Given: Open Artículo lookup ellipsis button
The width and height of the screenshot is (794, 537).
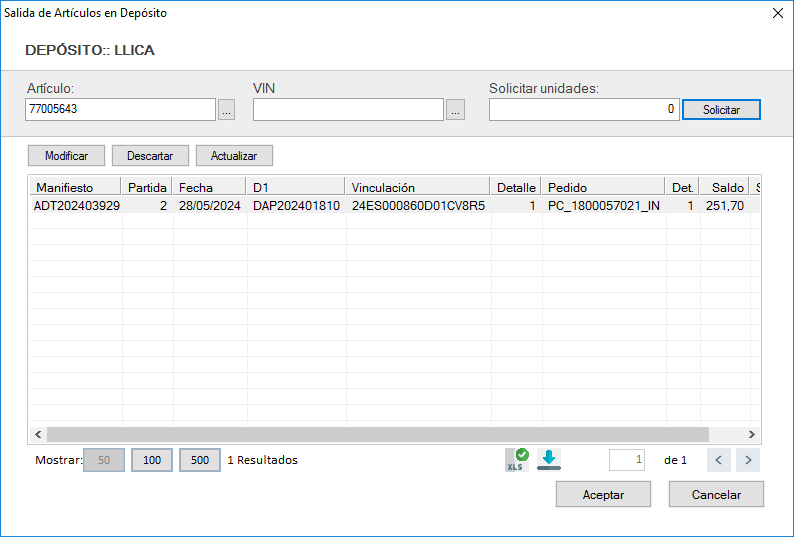Looking at the screenshot, I should point(227,110).
